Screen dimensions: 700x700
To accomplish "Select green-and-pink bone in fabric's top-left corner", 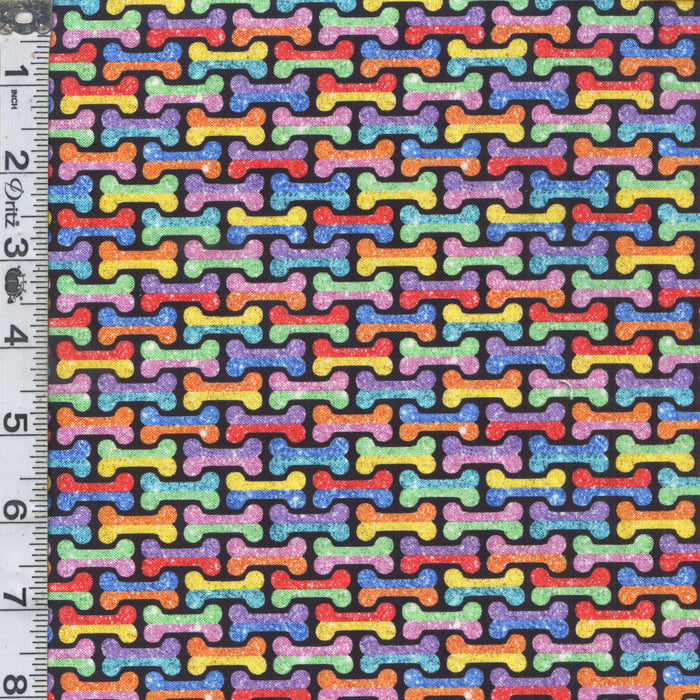I will tap(102, 28).
